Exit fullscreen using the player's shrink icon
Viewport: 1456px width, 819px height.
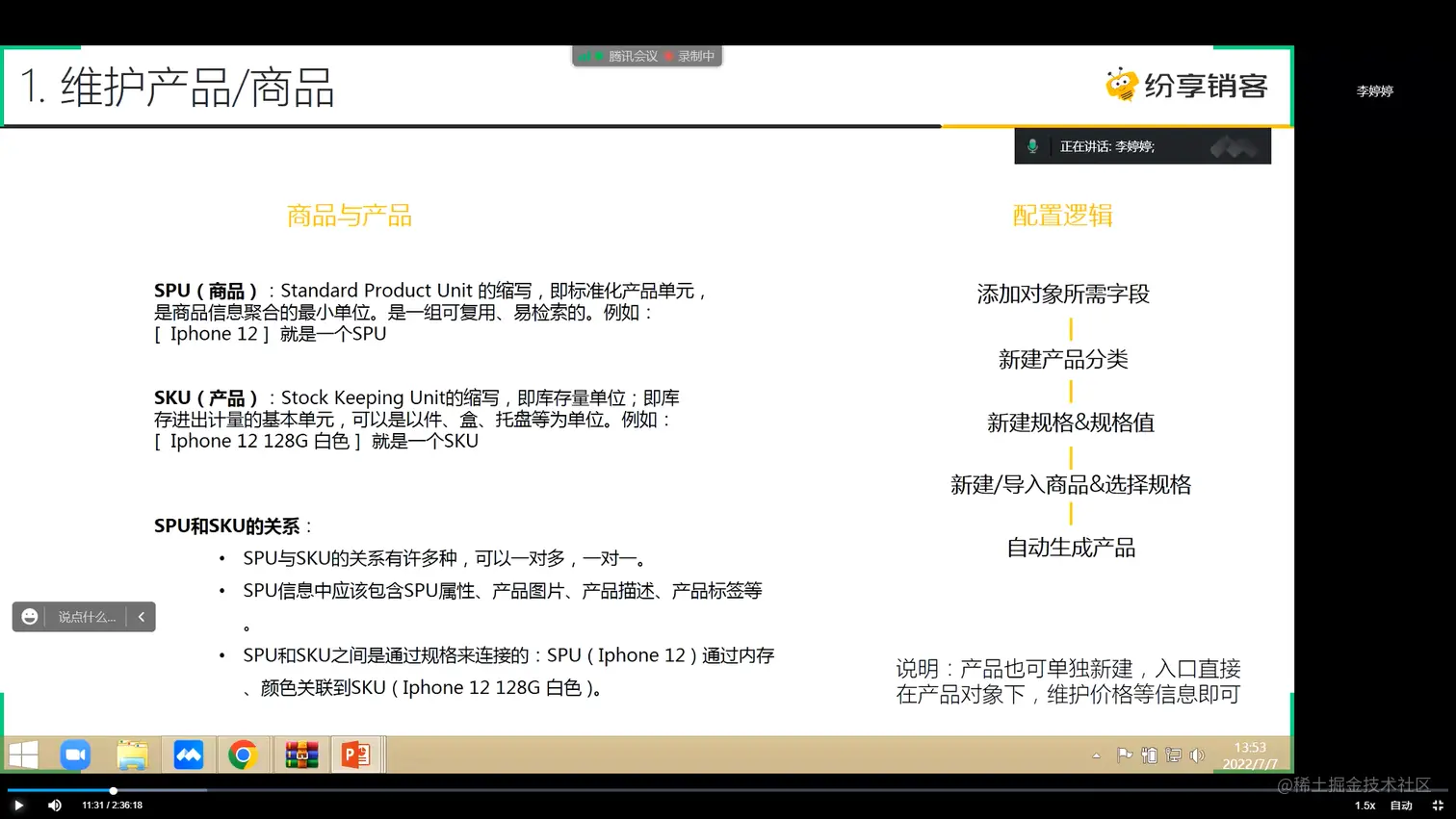pyautogui.click(x=1438, y=806)
